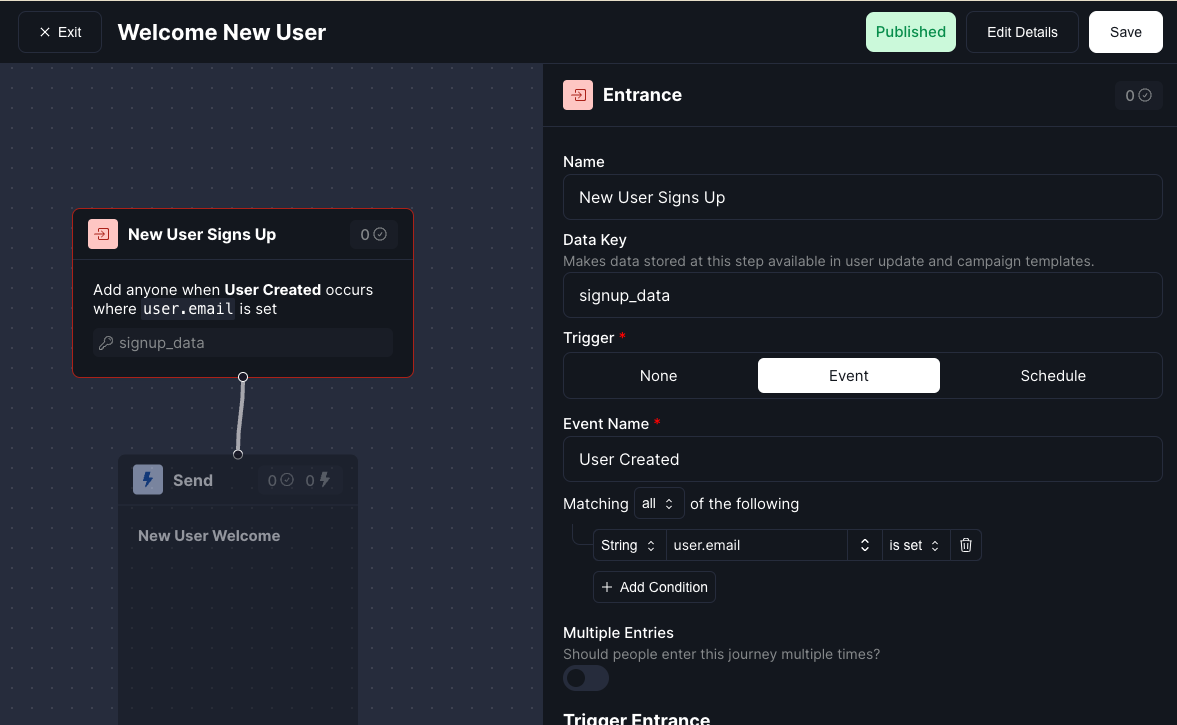Switch to the Event trigger tab
This screenshot has width=1177, height=725.
click(848, 375)
